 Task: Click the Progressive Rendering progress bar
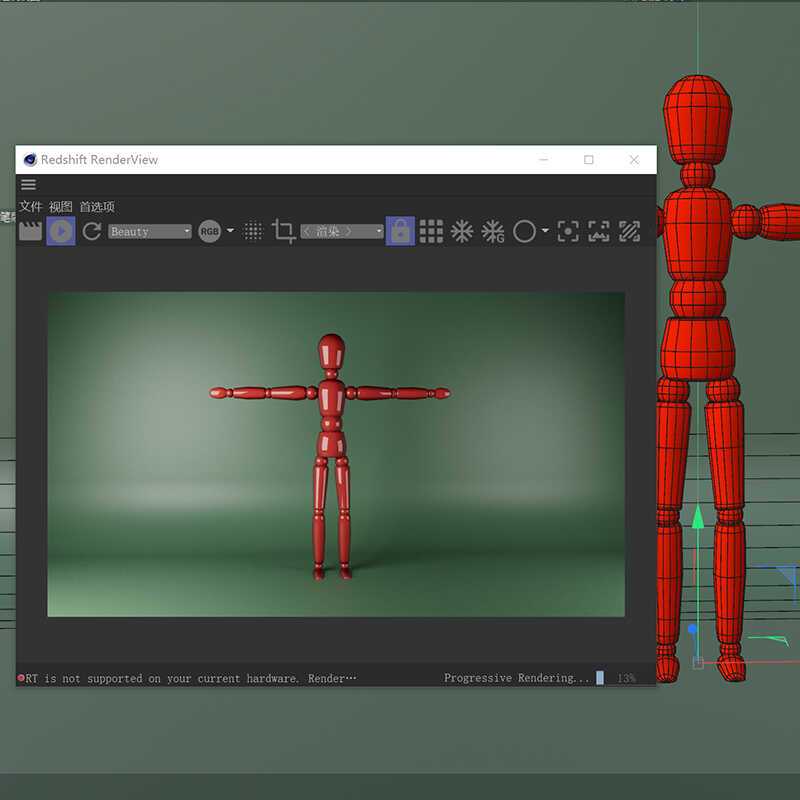pos(600,678)
